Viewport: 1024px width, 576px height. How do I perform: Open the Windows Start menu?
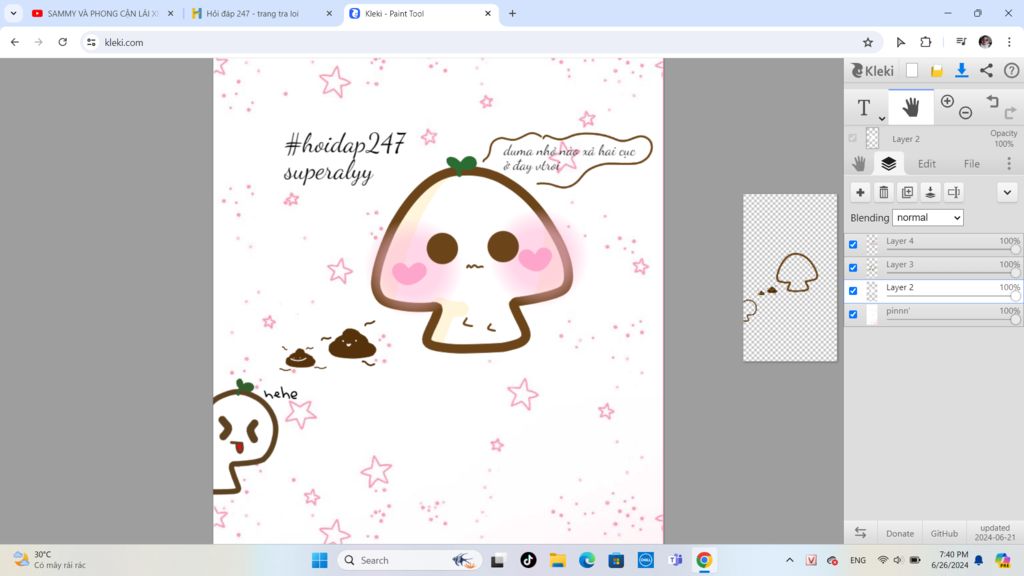point(319,560)
